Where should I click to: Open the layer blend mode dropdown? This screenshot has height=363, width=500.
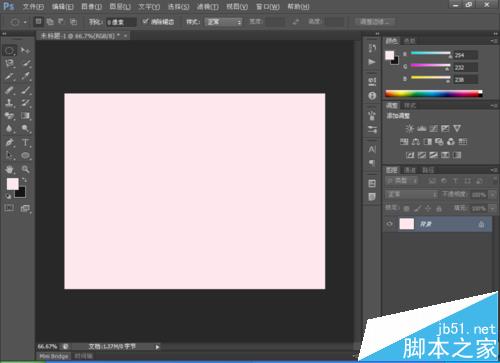pyautogui.click(x=412, y=194)
